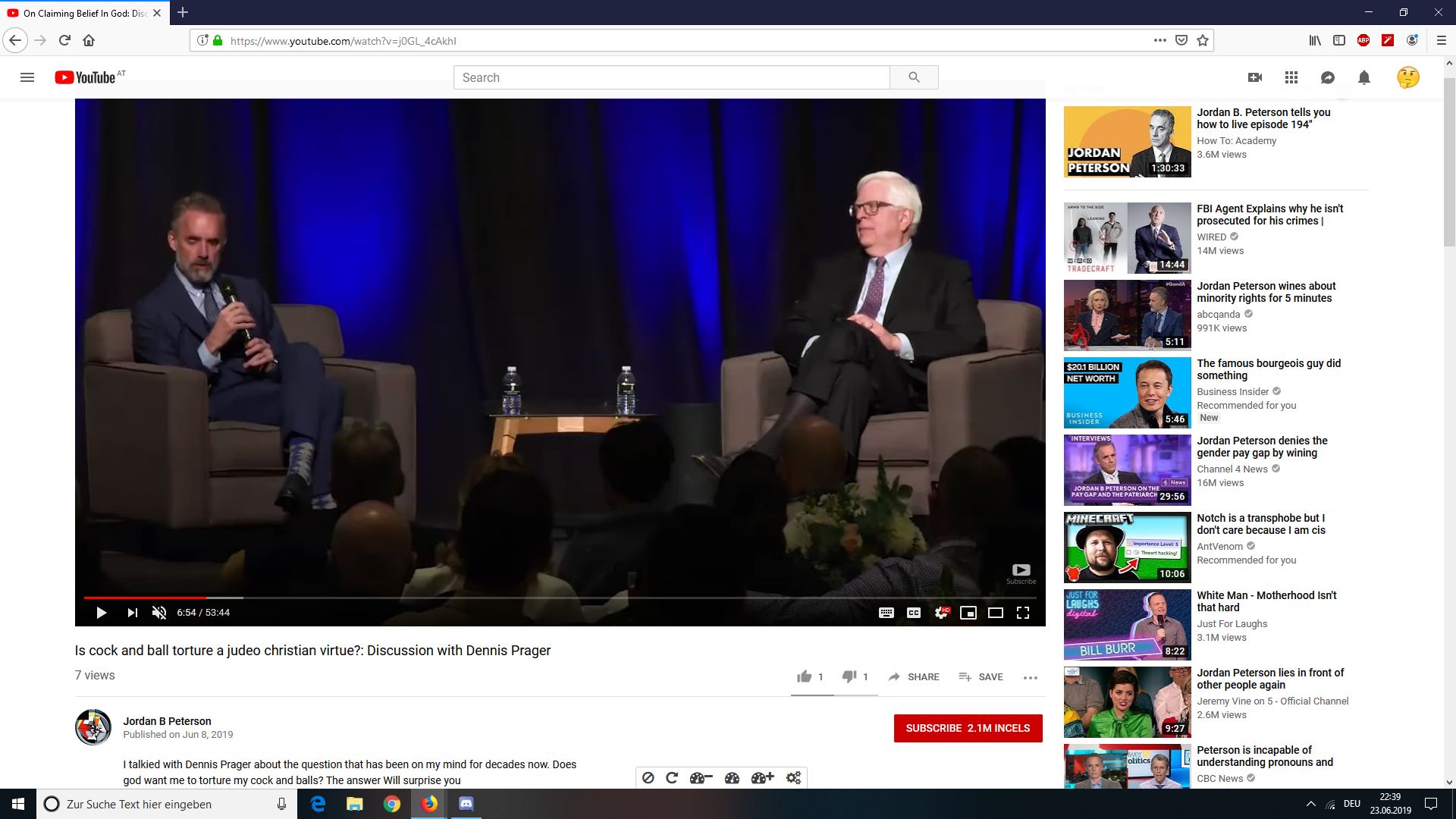Open the YouTube apps grid
The image size is (1456, 819).
pos(1291,77)
